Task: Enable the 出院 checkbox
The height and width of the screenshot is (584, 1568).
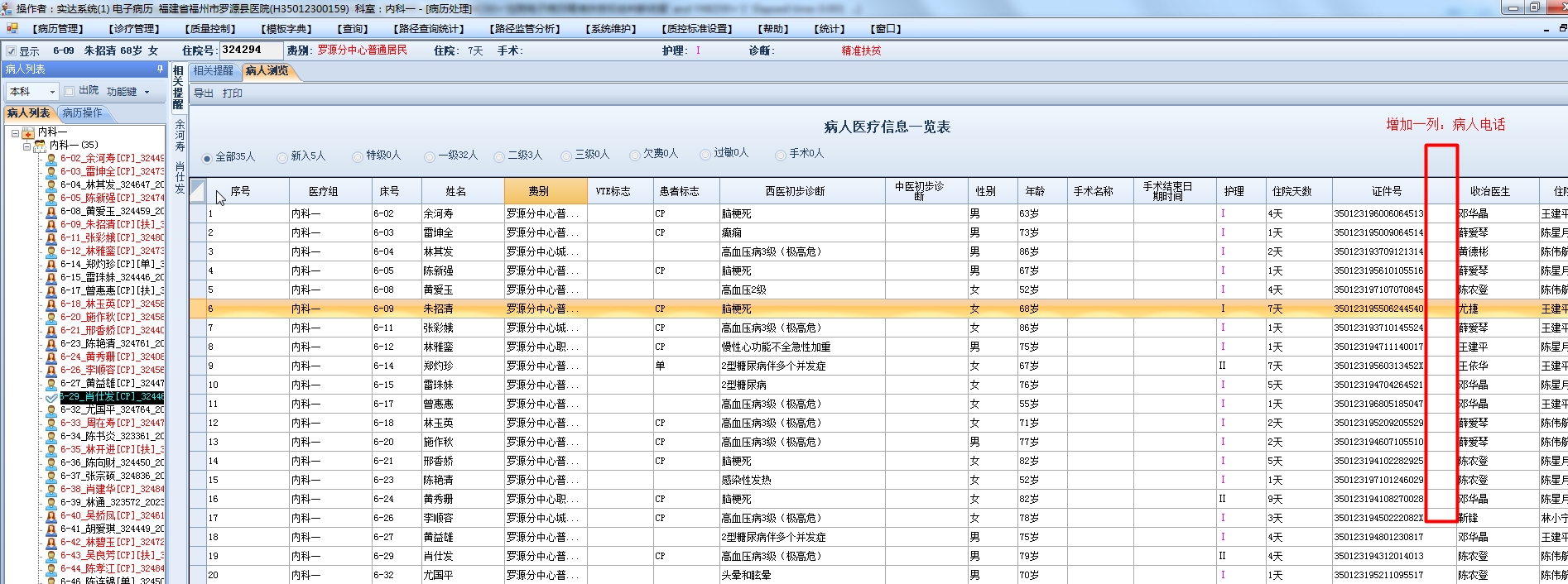Action: pyautogui.click(x=70, y=91)
